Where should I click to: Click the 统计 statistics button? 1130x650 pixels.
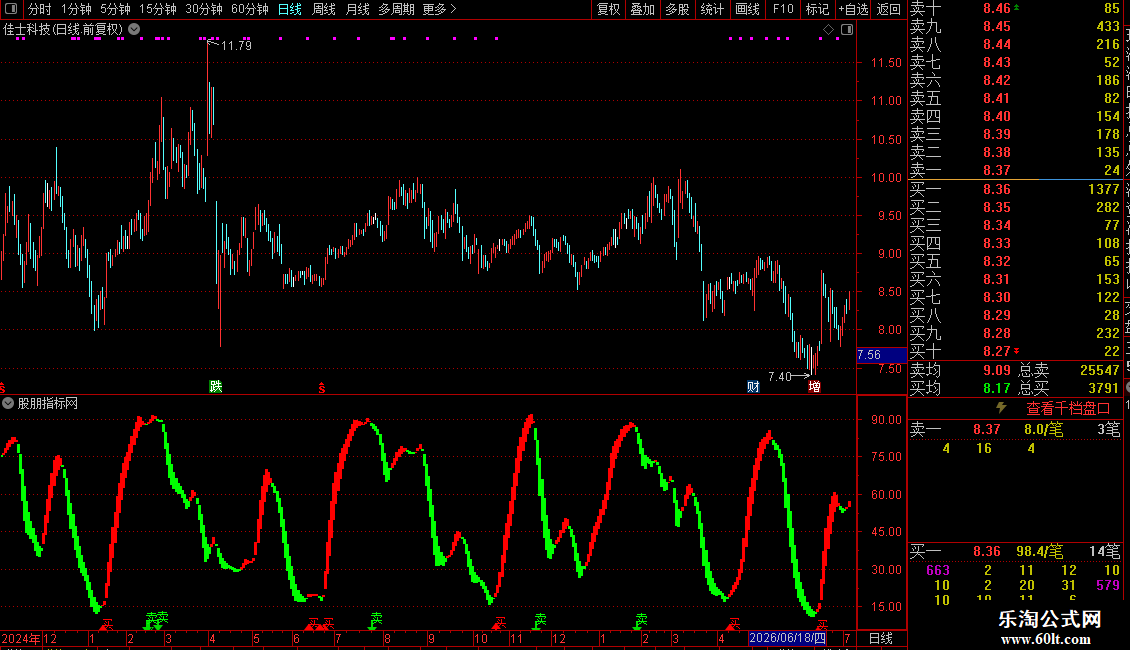(x=711, y=9)
